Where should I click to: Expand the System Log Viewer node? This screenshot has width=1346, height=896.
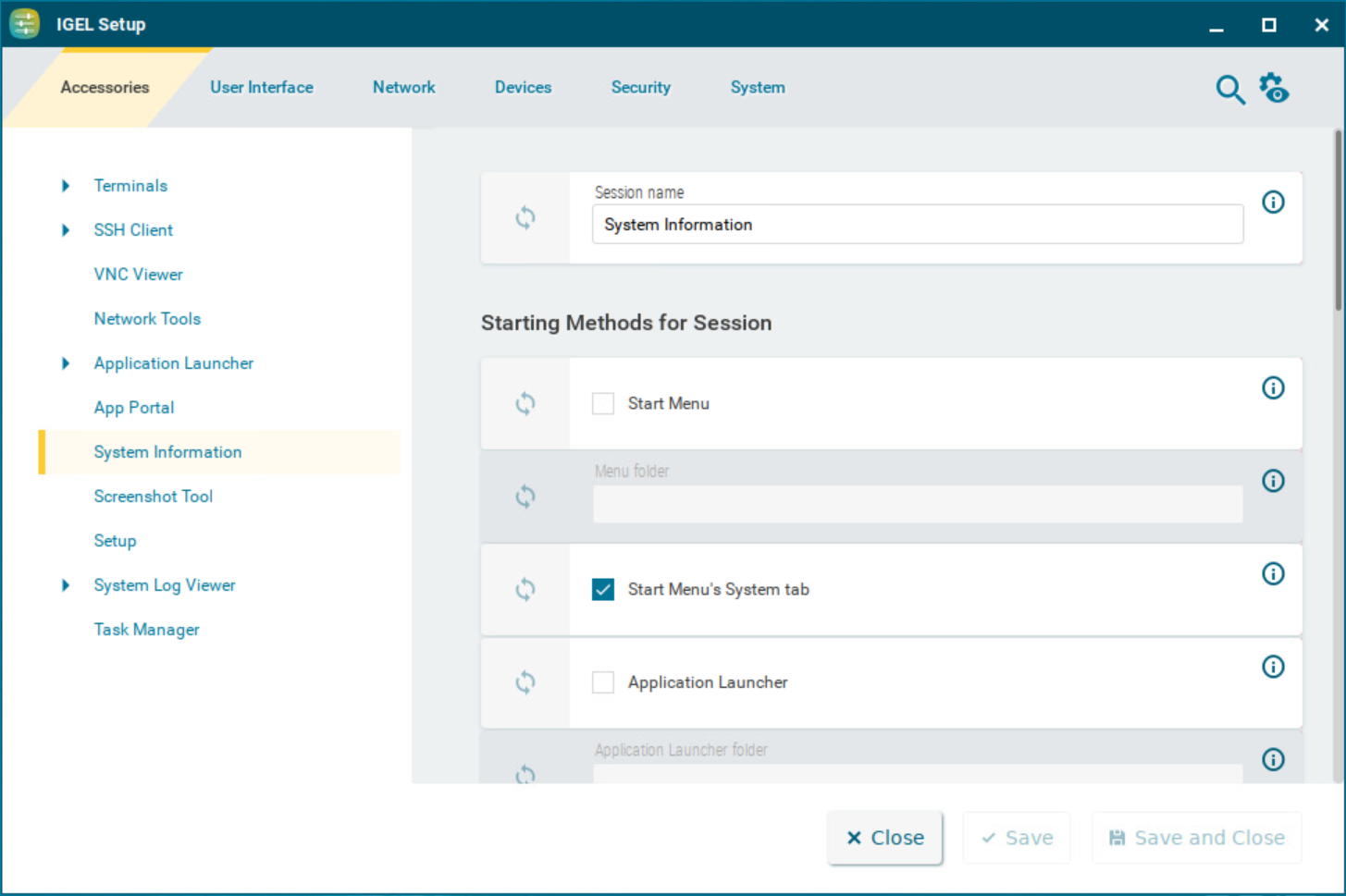pyautogui.click(x=66, y=585)
